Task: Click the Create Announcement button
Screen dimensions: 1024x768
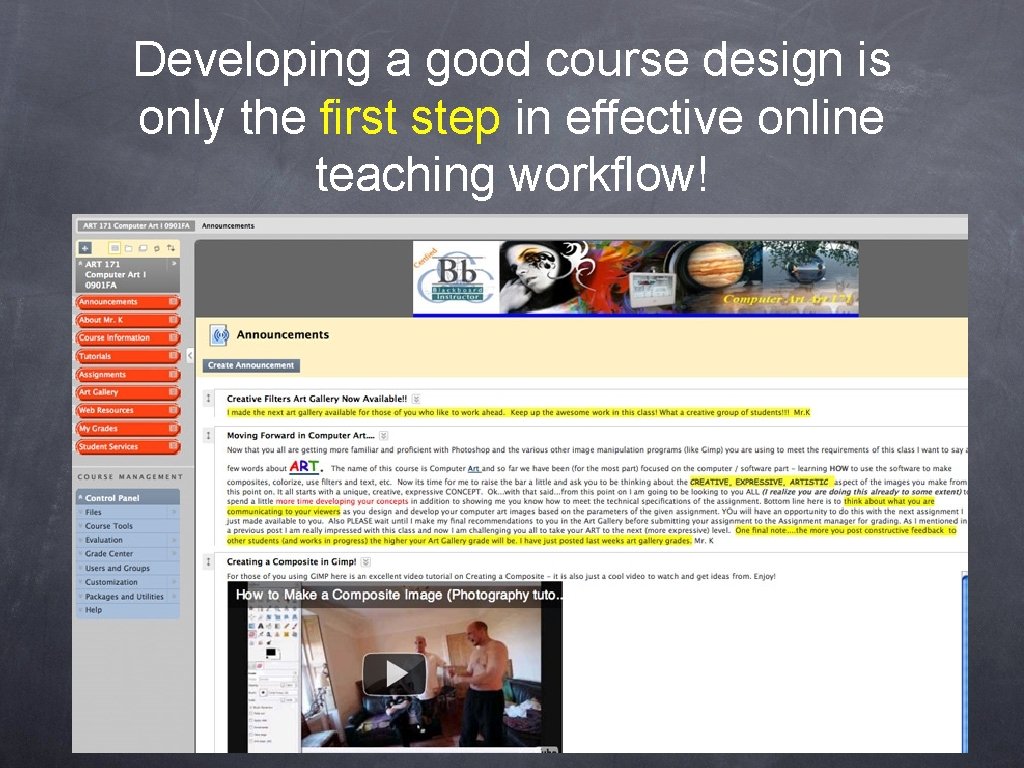Action: [x=250, y=365]
